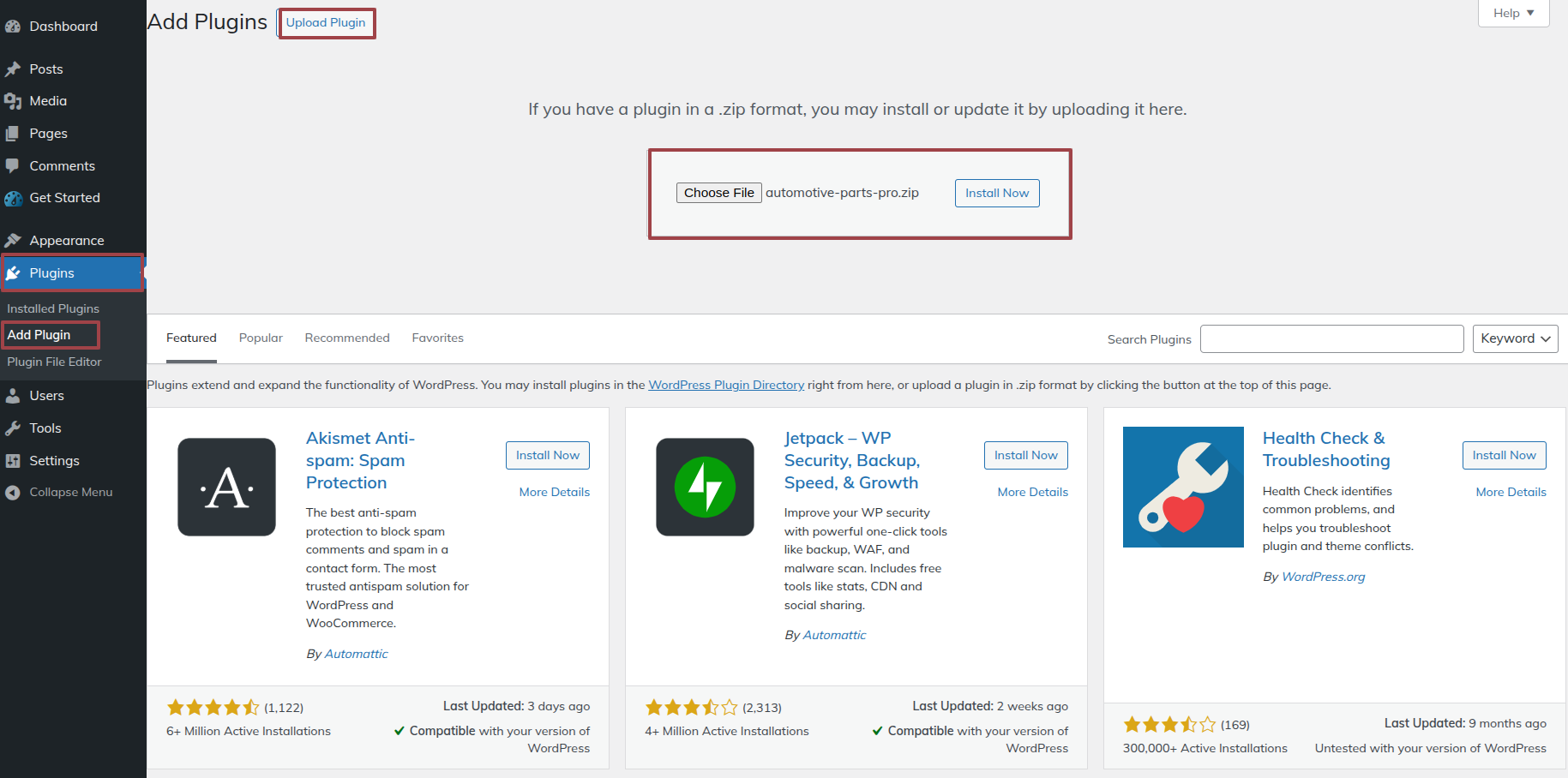
Task: Click the Comments speech bubble icon
Action: tap(13, 166)
